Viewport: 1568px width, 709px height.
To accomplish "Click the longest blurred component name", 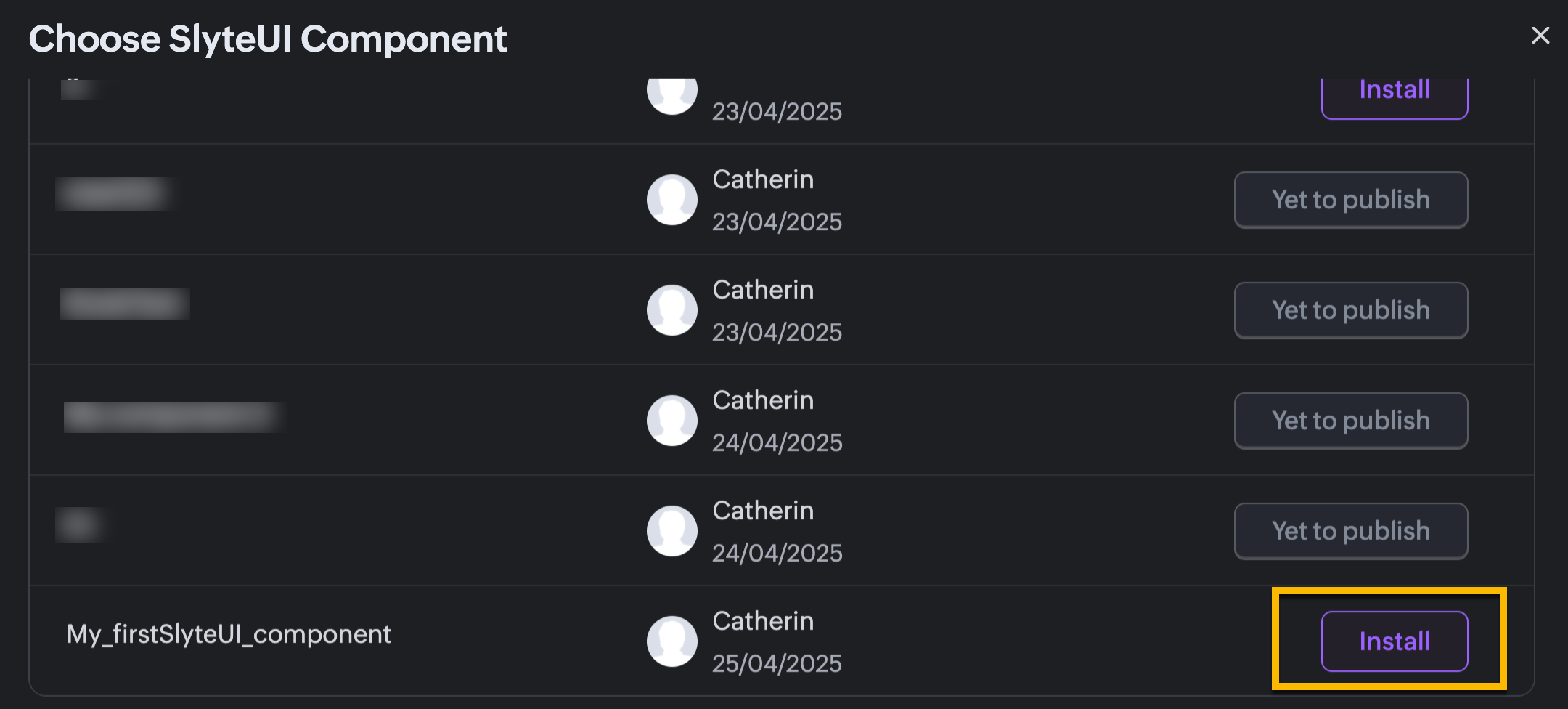I will 174,418.
